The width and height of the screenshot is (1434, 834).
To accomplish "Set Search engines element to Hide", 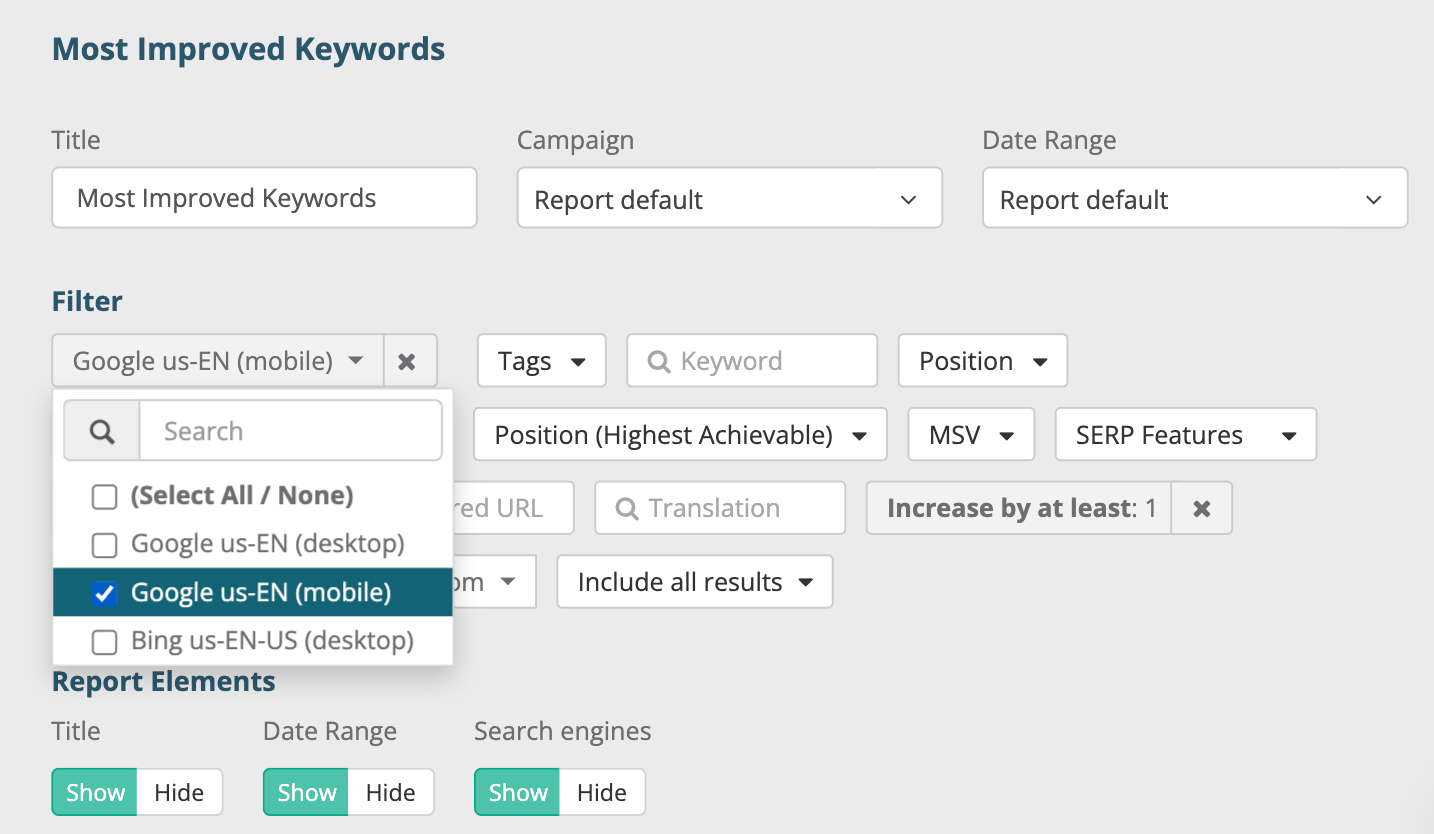I will pos(602,792).
